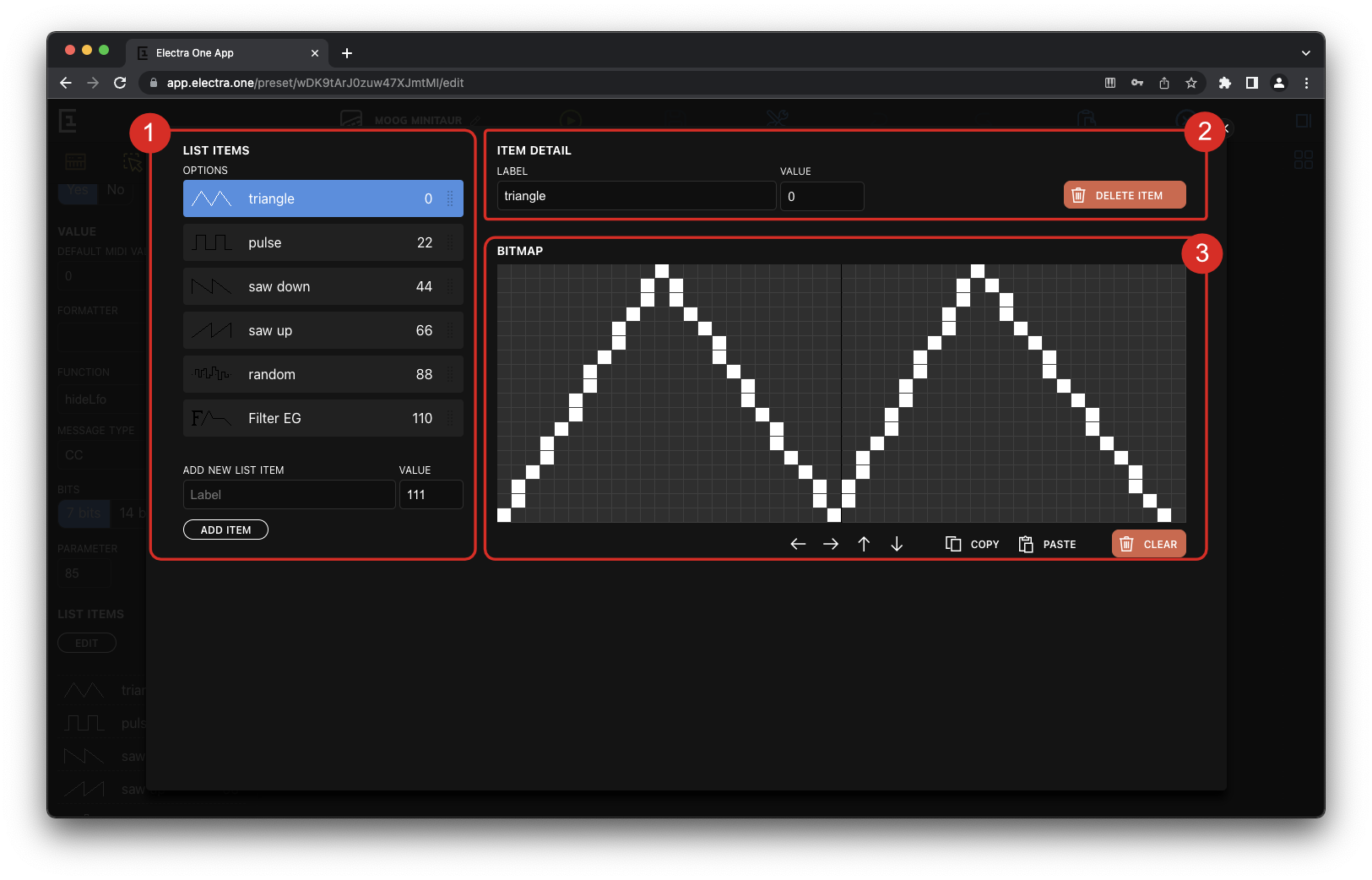
Task: Shift the bitmap right with the right arrow
Action: point(830,544)
